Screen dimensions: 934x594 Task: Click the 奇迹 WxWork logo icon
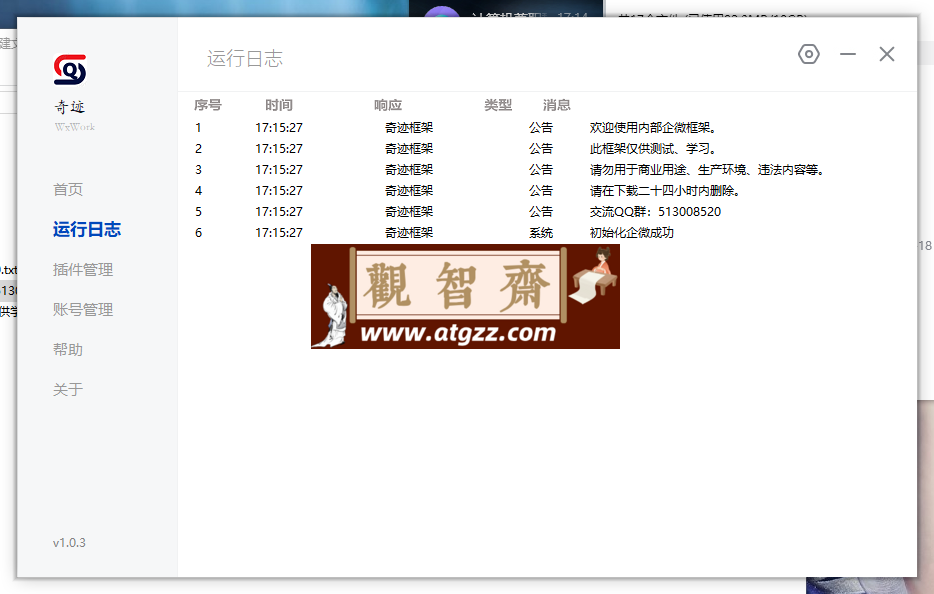pos(70,70)
